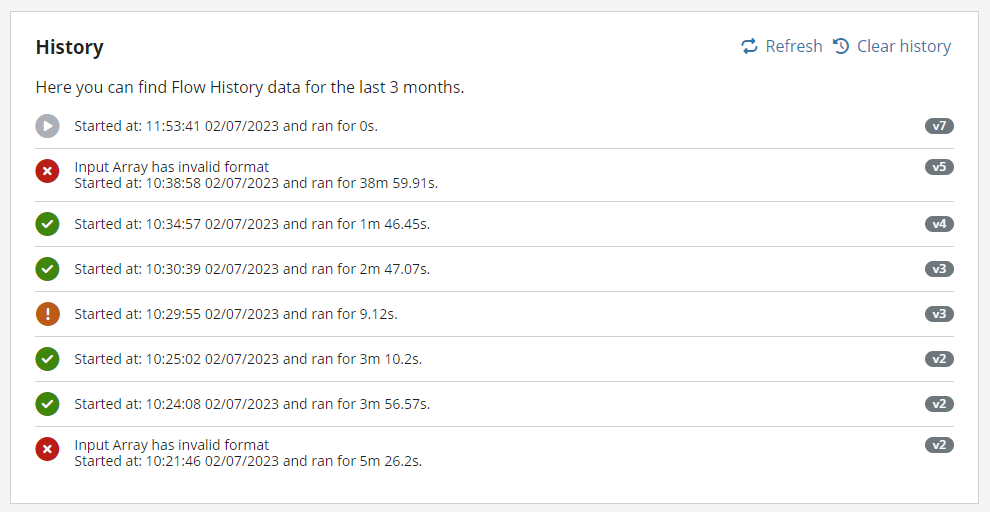The height and width of the screenshot is (512, 990).
Task: Click the v7 version badge
Action: (939, 126)
